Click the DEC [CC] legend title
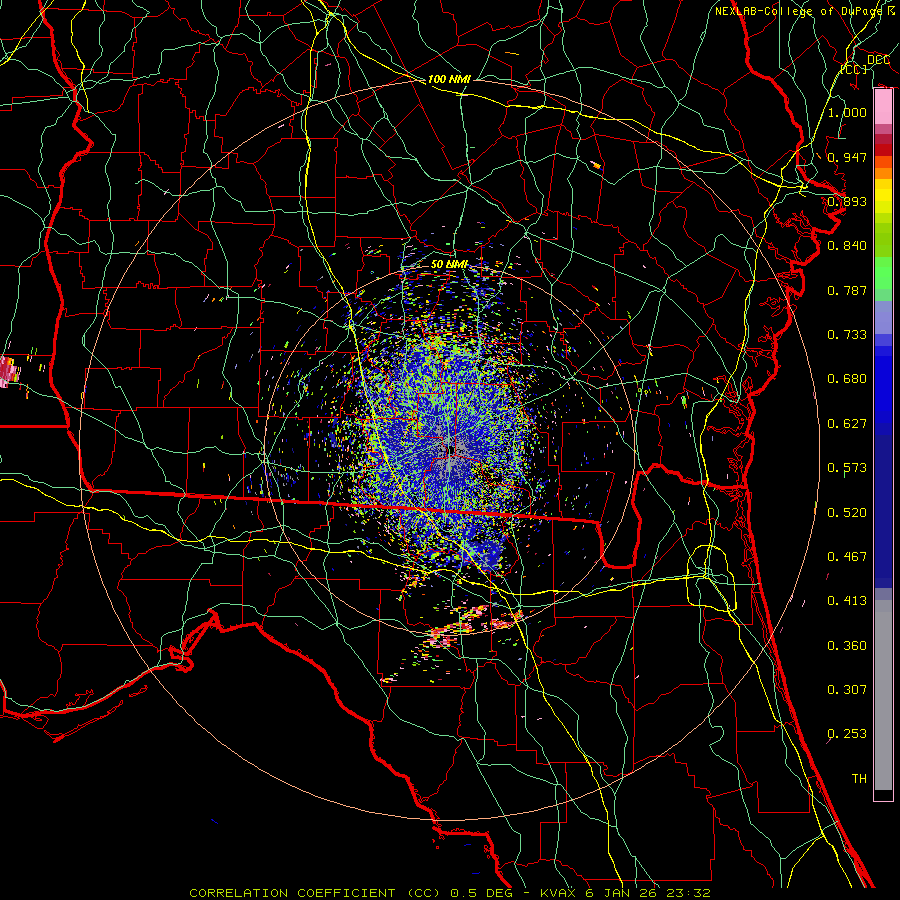 pos(866,64)
